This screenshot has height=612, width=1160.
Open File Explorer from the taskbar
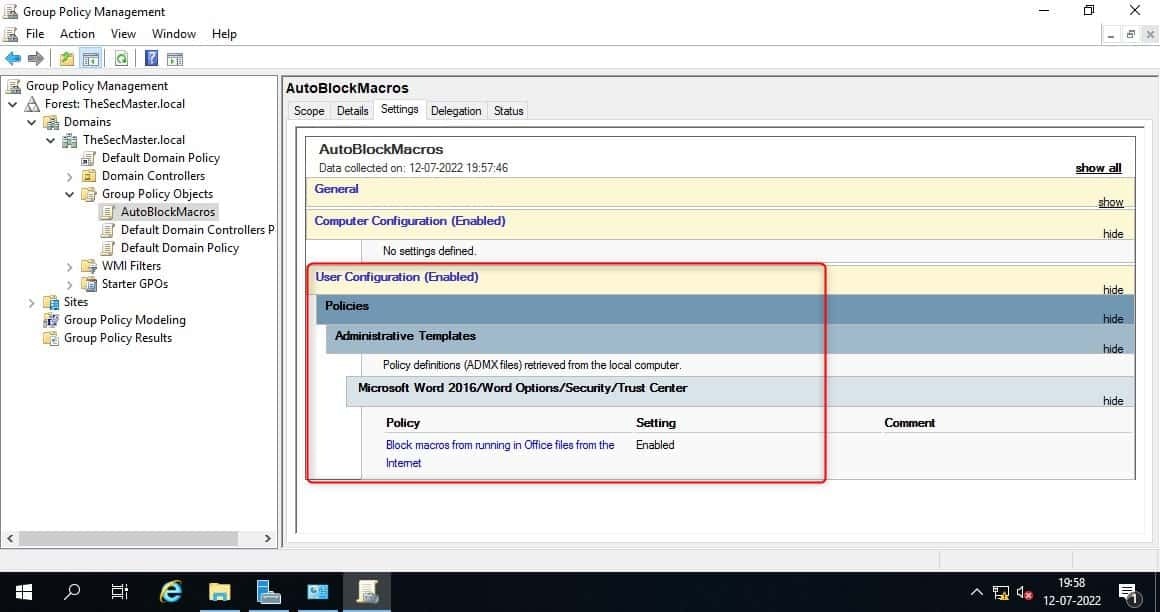220,592
